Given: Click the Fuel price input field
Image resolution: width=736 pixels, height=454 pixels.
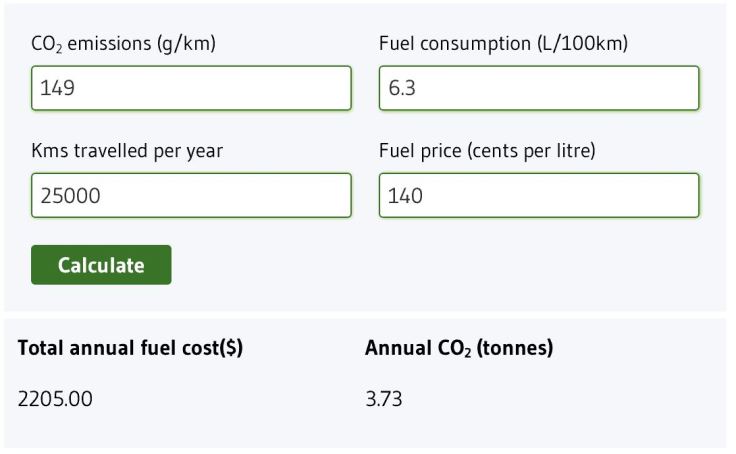Looking at the screenshot, I should click(x=538, y=196).
